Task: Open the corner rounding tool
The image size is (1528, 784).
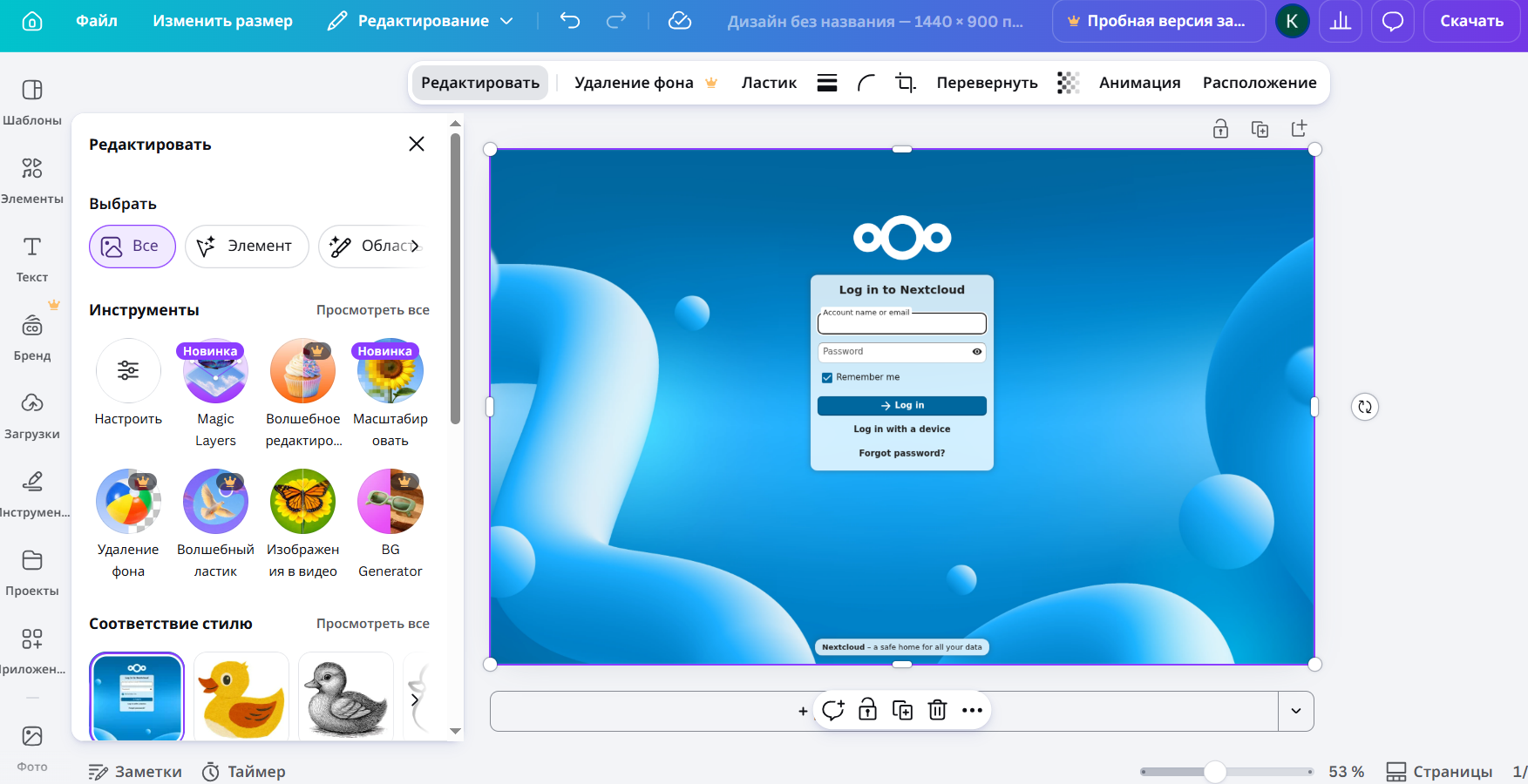Action: (x=866, y=83)
